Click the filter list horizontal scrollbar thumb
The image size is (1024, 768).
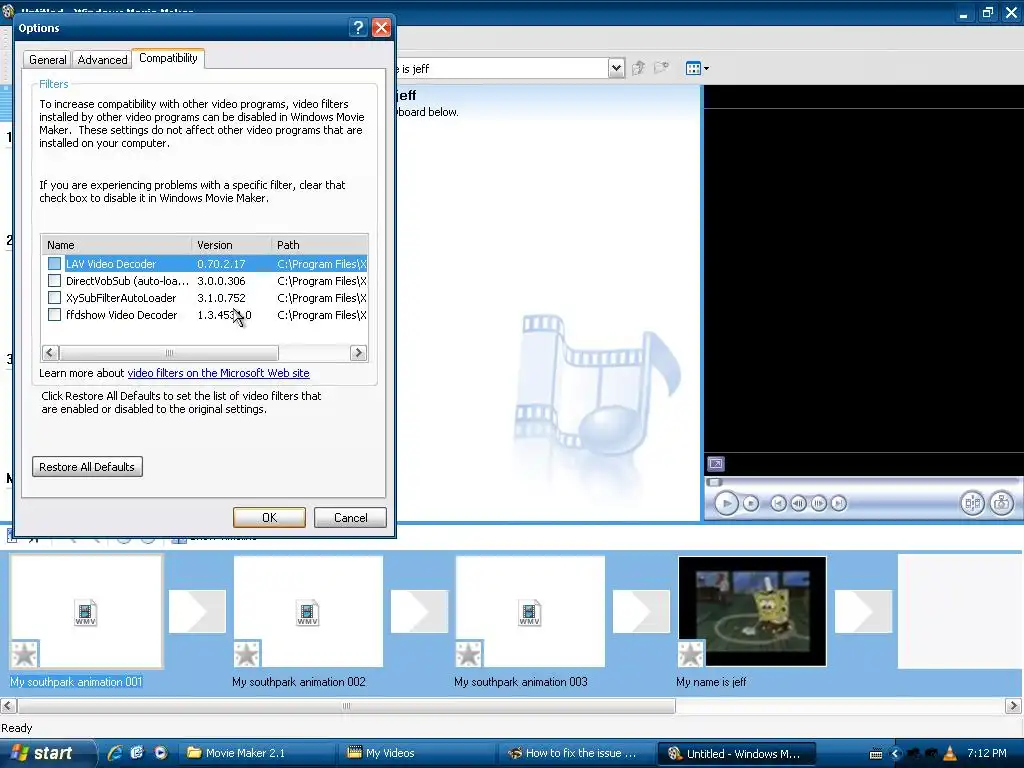point(169,353)
